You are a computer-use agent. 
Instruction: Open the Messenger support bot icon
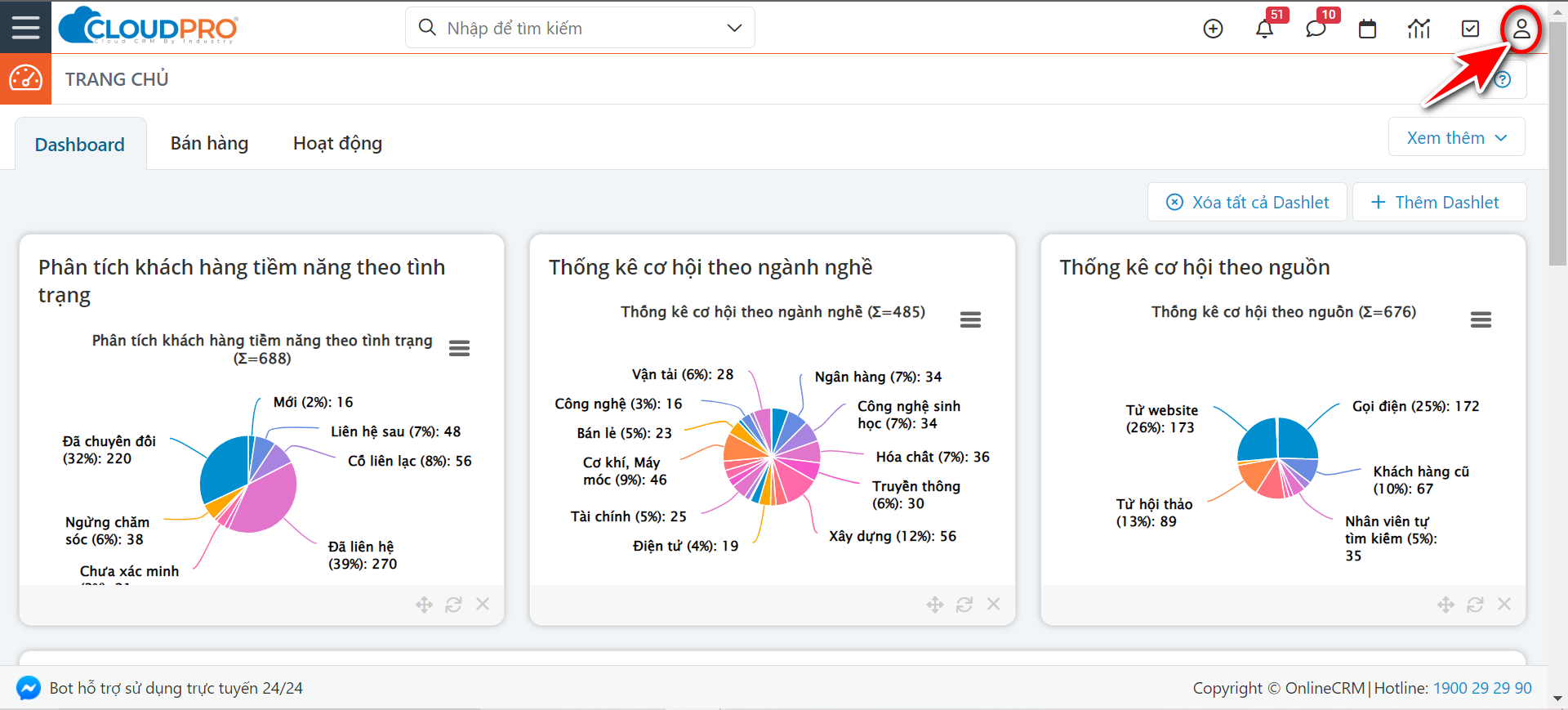point(29,688)
